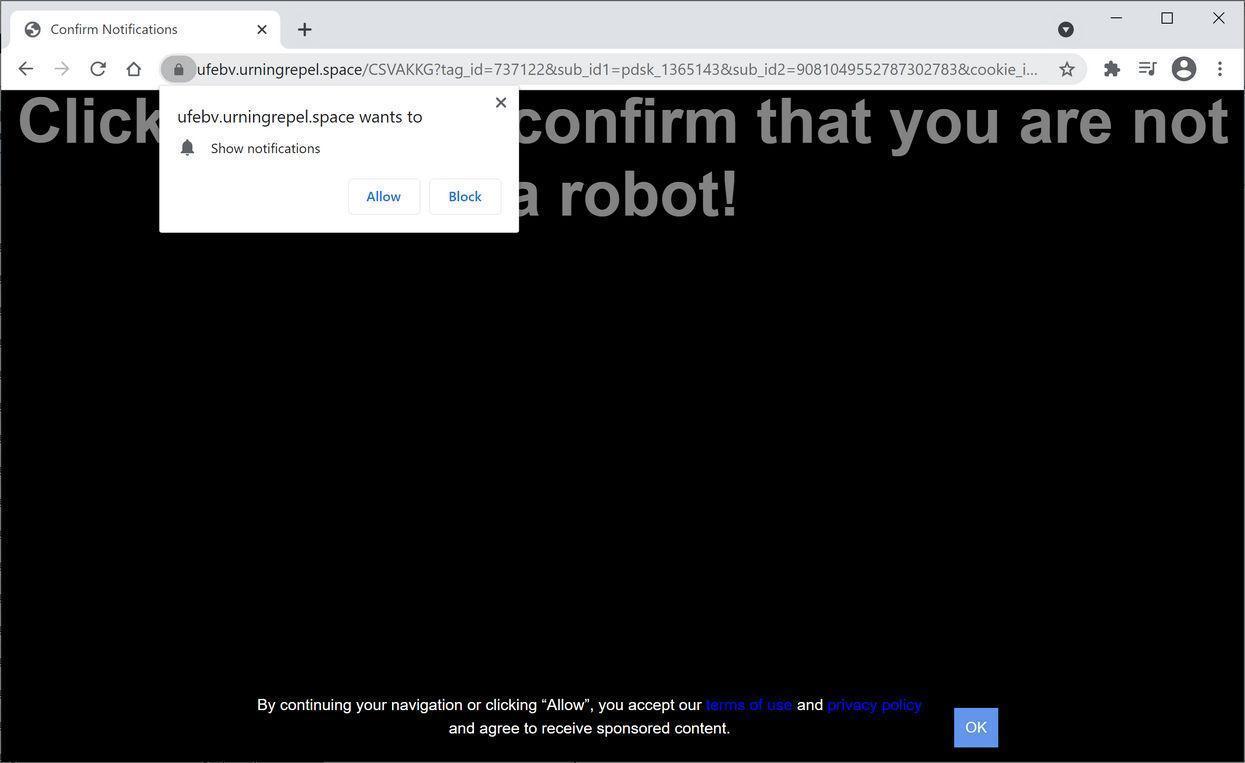Open the privacy policy link
This screenshot has height=763, width=1245.
[873, 704]
